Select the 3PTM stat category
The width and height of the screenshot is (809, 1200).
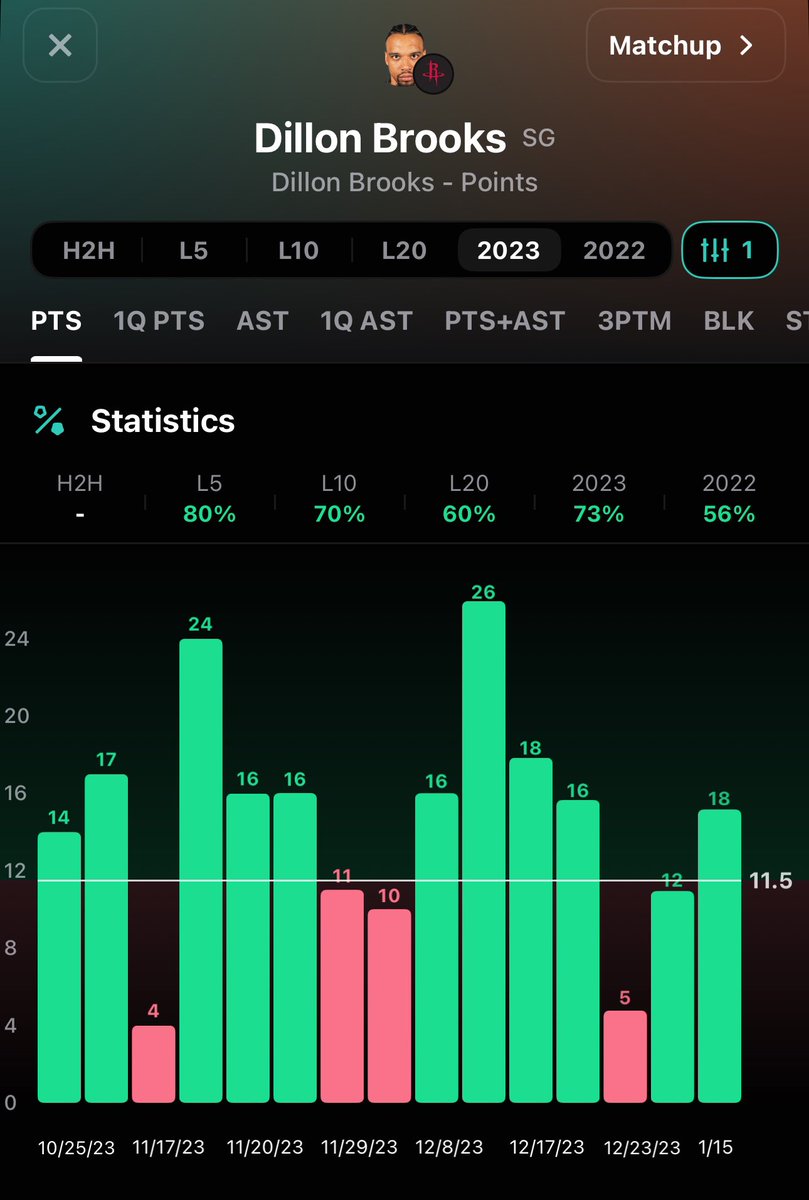[633, 321]
